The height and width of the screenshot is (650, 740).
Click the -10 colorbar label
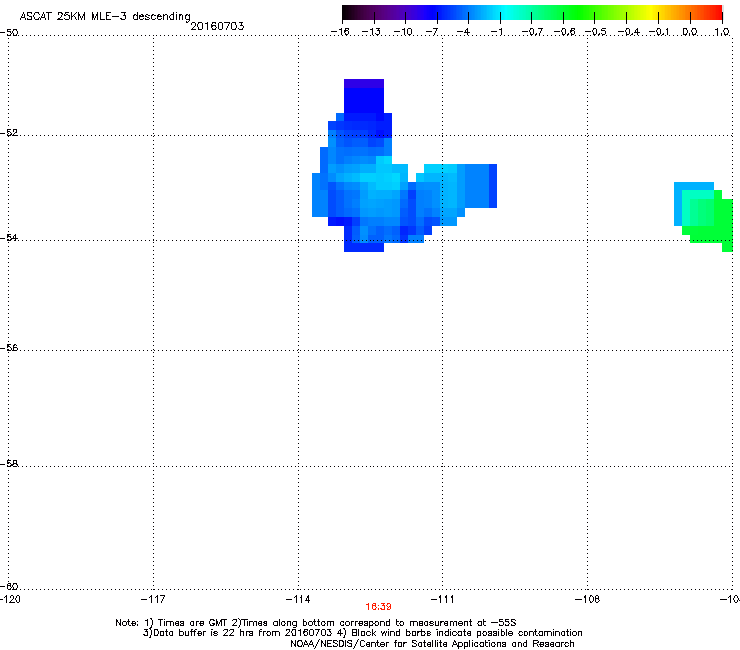[x=403, y=32]
